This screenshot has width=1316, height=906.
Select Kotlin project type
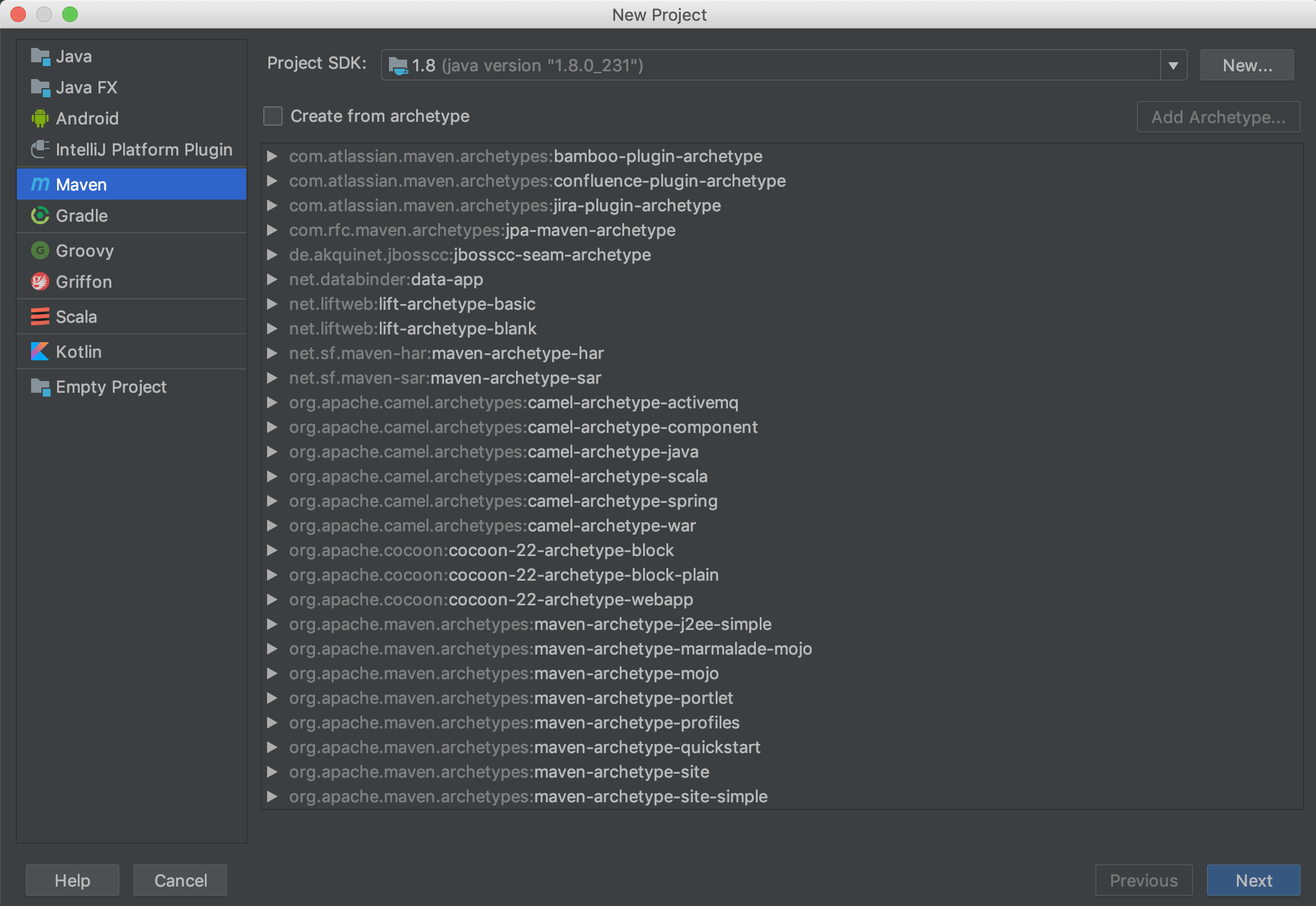coord(132,352)
